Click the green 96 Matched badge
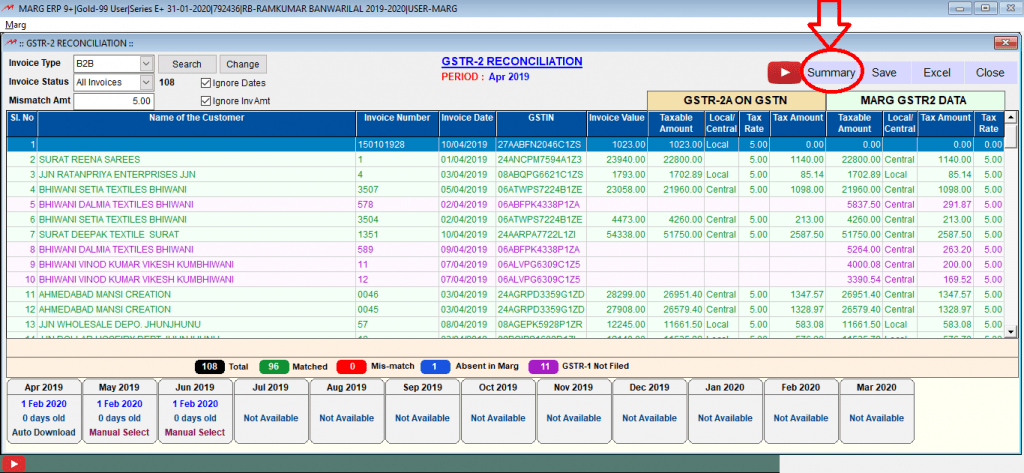 pos(274,367)
